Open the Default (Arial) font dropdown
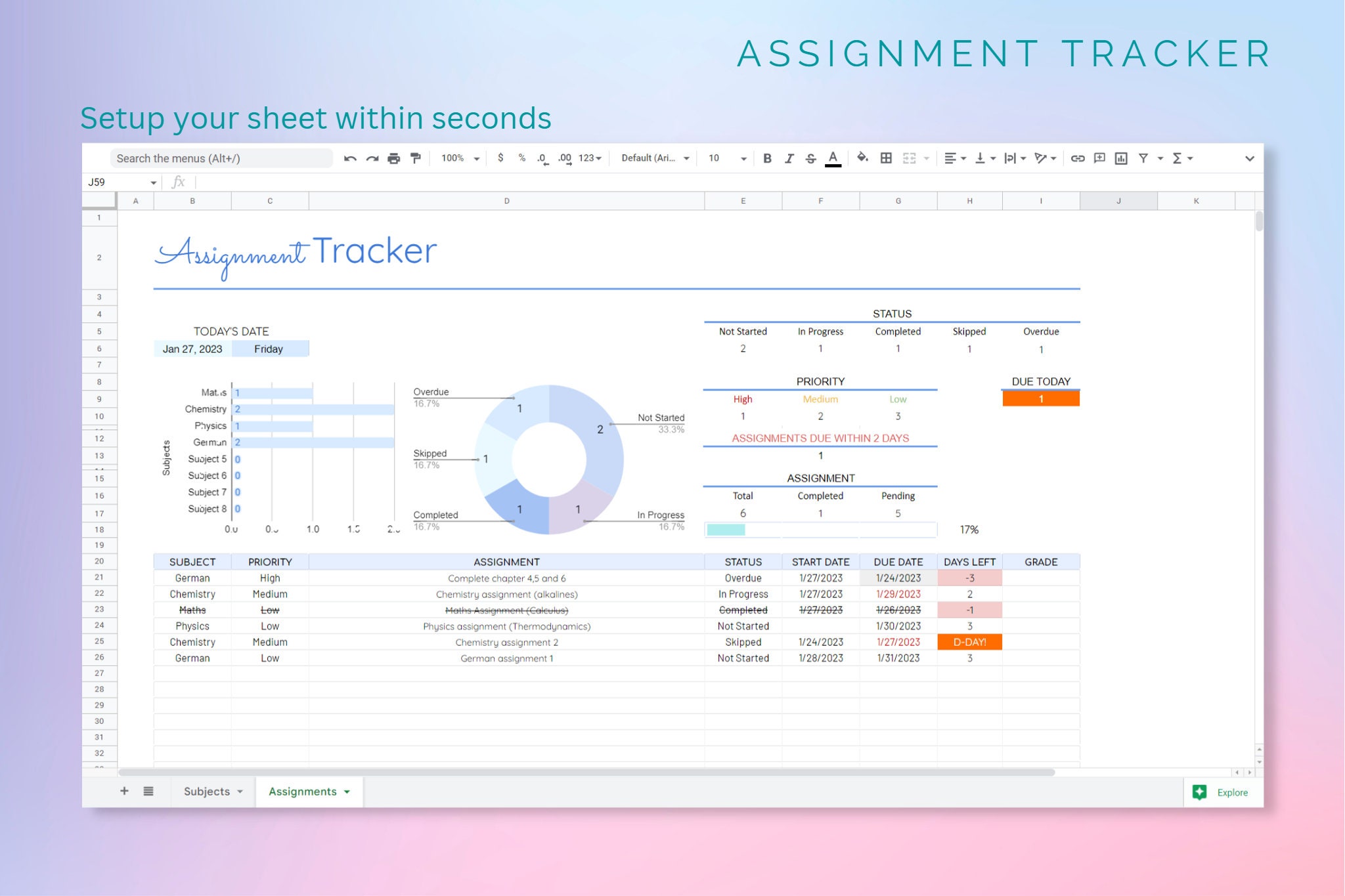This screenshot has width=1345, height=896. (655, 158)
